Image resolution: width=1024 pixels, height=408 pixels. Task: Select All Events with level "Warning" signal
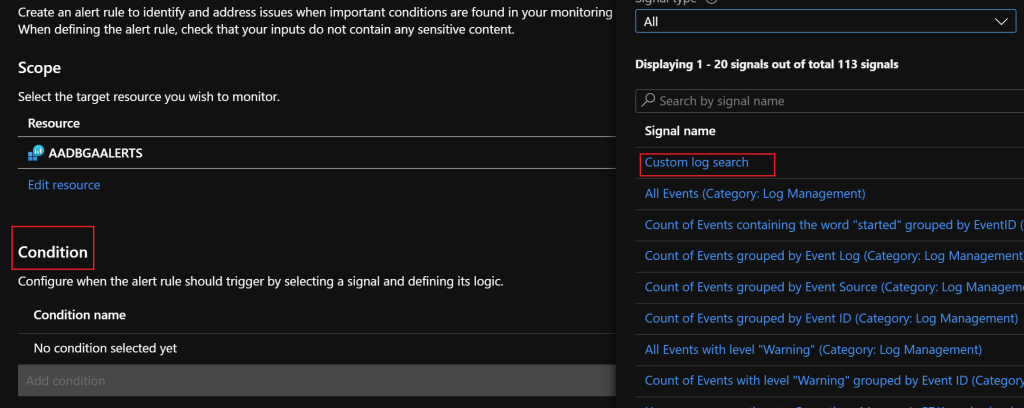pos(813,350)
